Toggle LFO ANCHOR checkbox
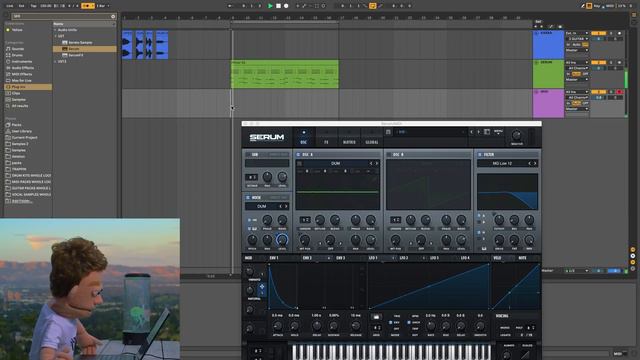Screen dimensions: 640x360 pos(409,322)
